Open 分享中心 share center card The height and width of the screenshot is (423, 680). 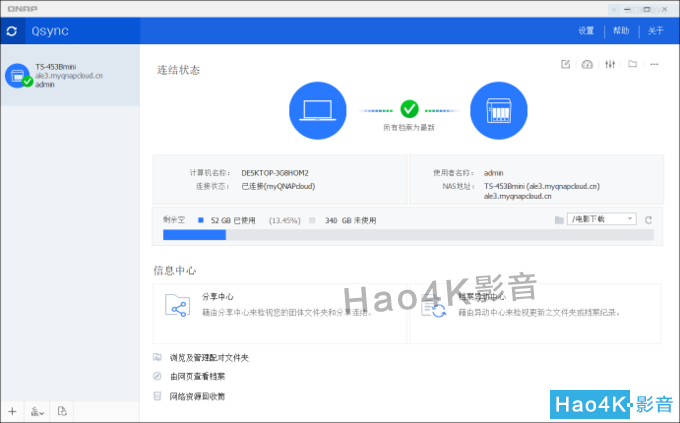click(x=280, y=314)
